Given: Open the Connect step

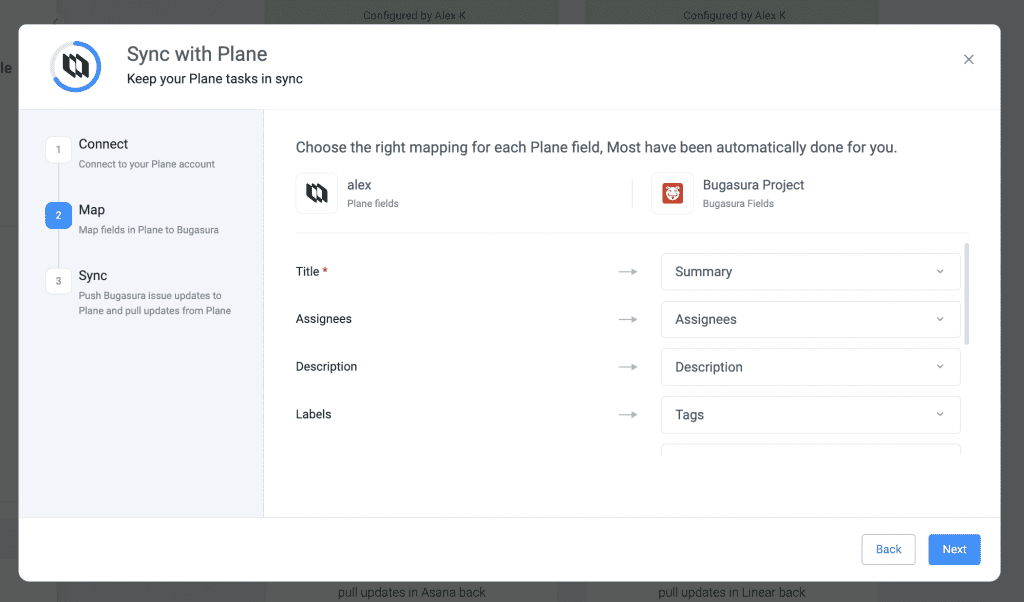Looking at the screenshot, I should click(x=103, y=144).
